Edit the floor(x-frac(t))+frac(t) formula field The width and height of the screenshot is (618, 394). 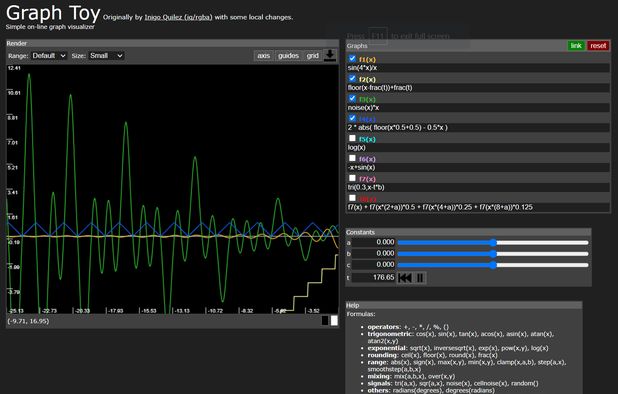(x=478, y=88)
